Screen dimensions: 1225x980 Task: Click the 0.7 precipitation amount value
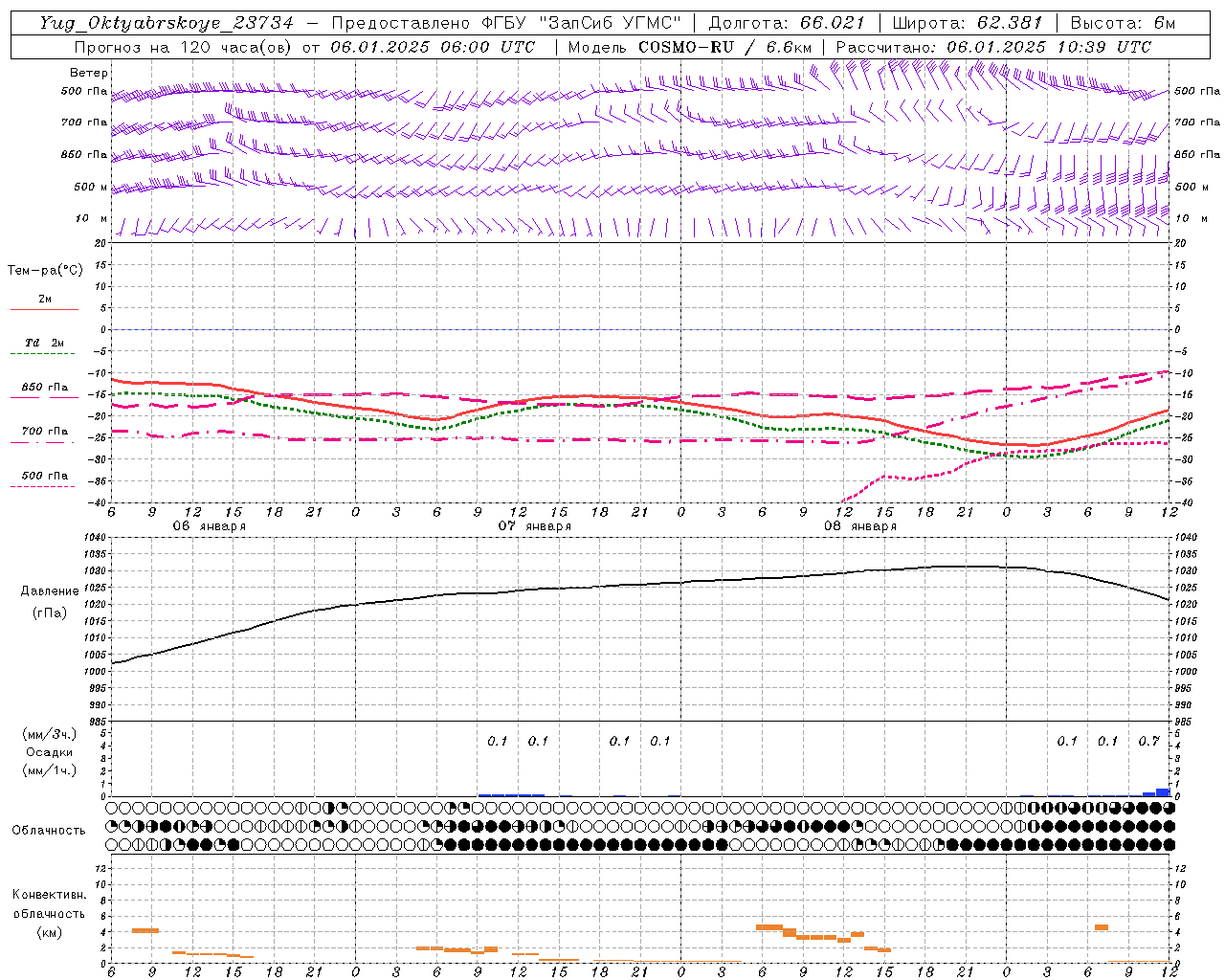(x=1148, y=741)
